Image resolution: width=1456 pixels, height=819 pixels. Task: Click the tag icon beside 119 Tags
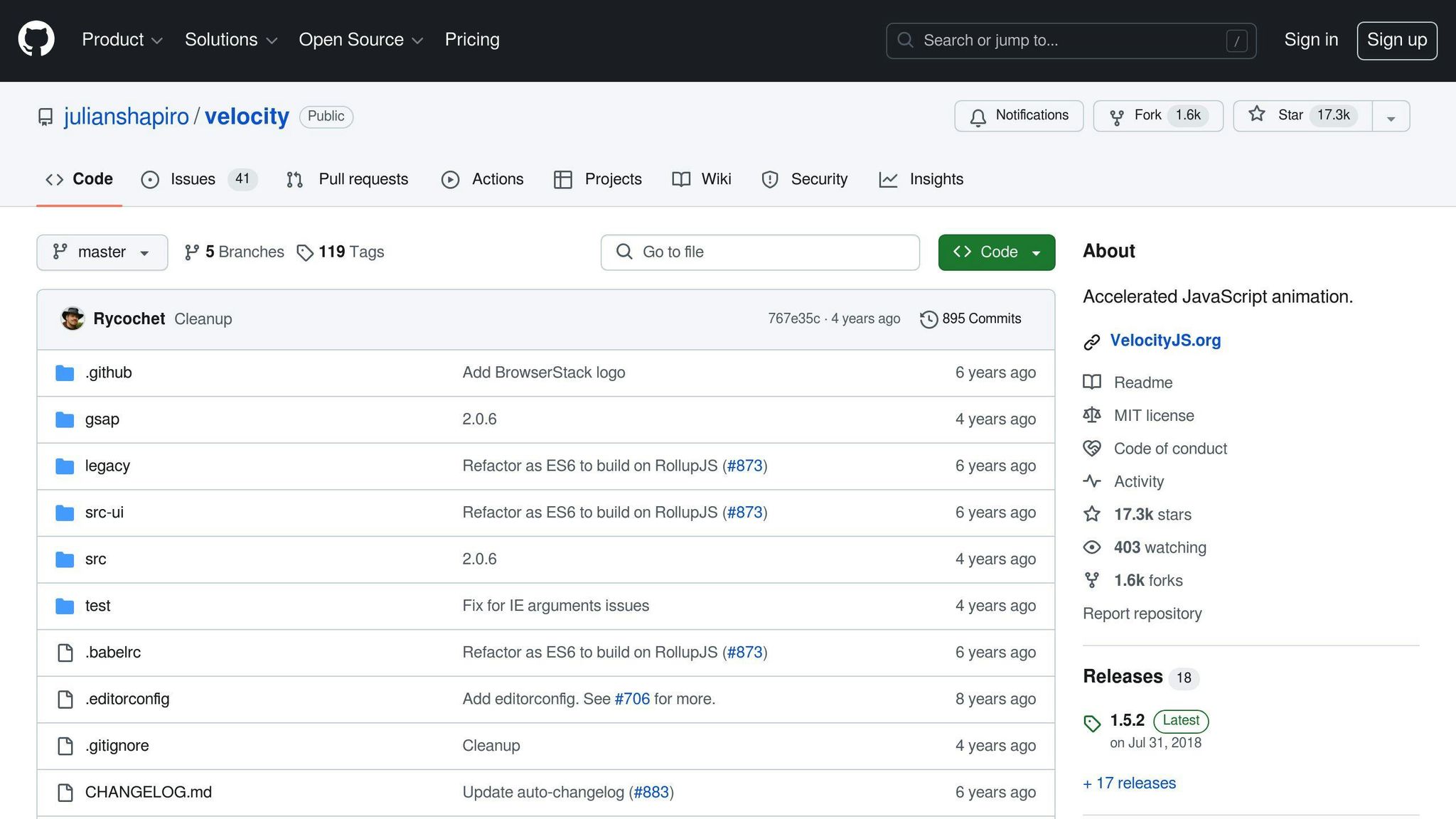(x=306, y=252)
